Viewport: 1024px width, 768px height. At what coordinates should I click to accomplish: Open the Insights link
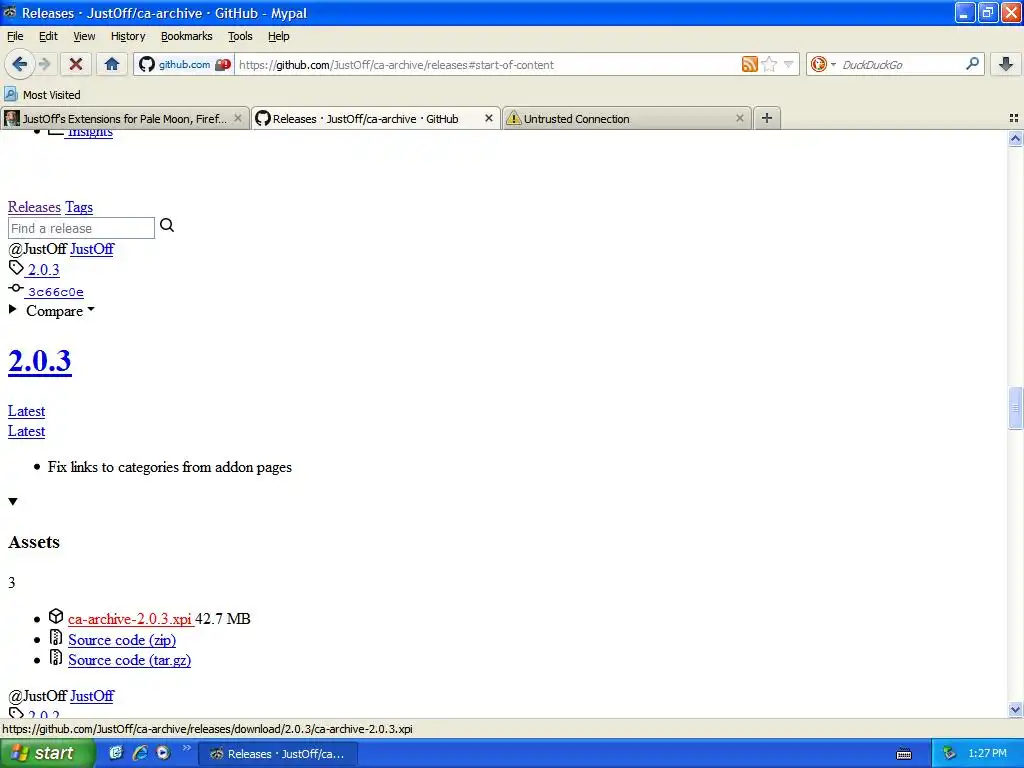(90, 133)
